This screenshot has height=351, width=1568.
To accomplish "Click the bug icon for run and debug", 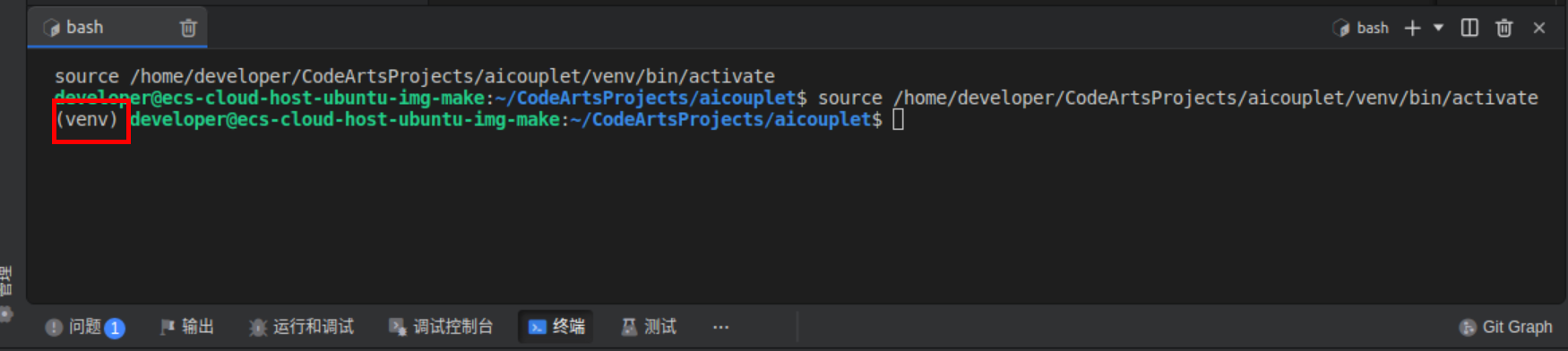I will click(258, 328).
